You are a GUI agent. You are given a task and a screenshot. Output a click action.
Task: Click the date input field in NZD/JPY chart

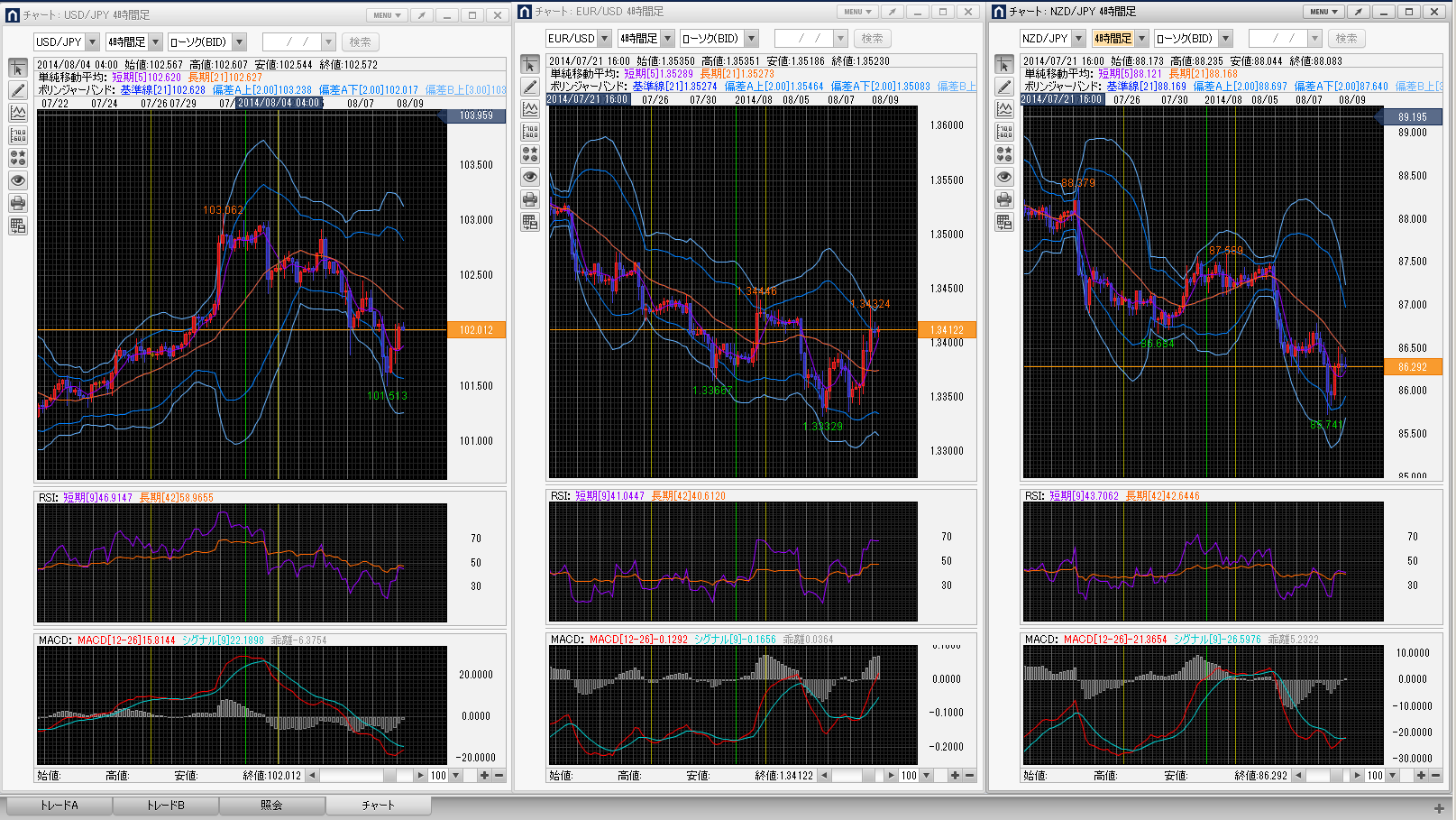point(1277,39)
